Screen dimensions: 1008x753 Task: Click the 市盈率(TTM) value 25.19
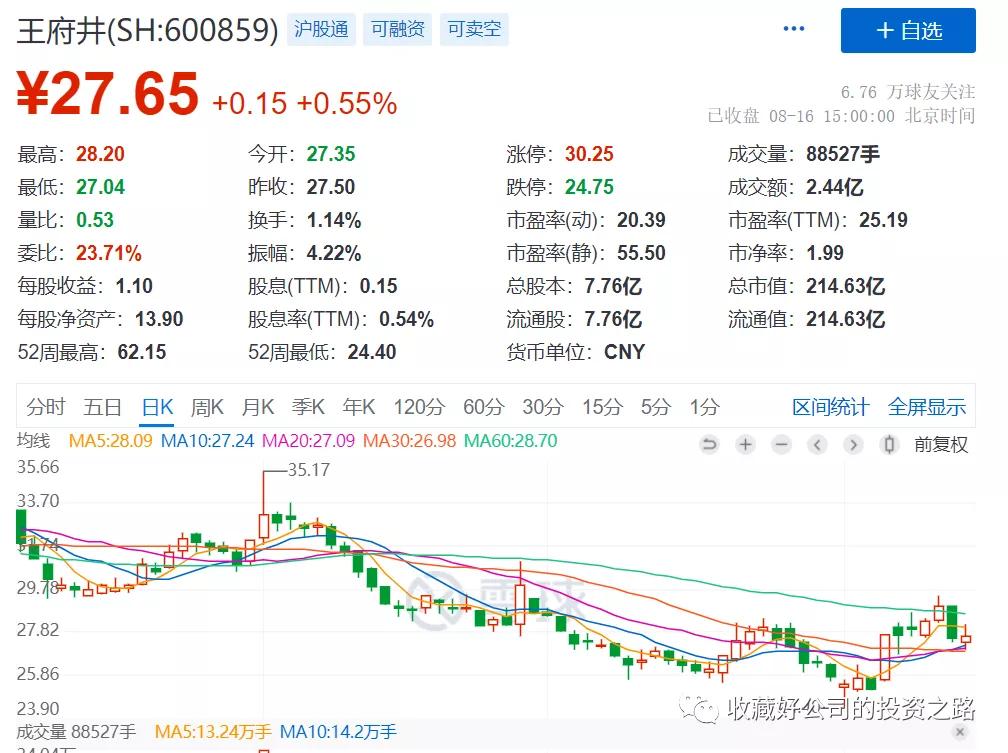[x=883, y=221]
